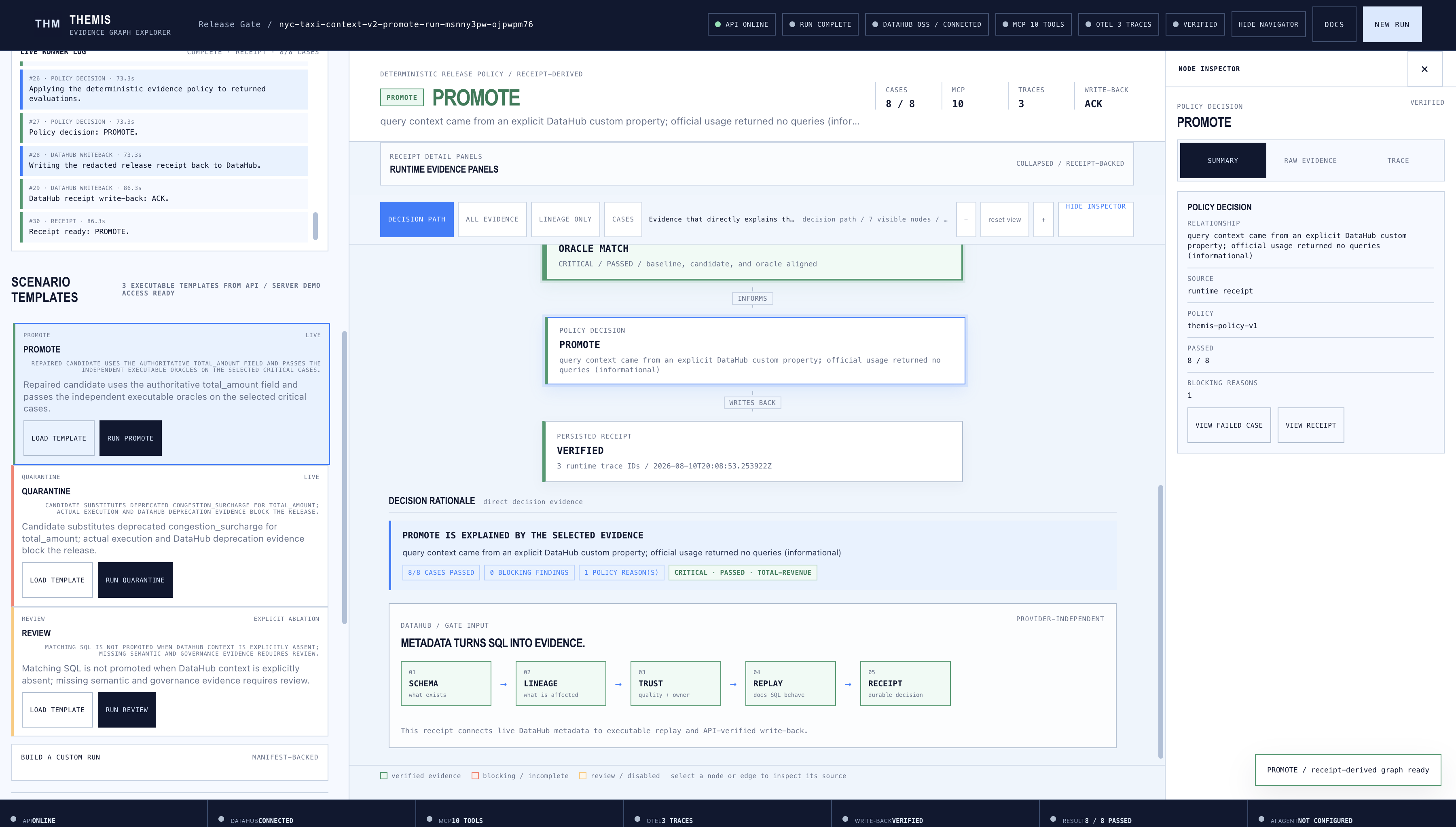1456x827 pixels.
Task: Select log entry #27 Policy decision: PROMOTE
Action: (165, 127)
